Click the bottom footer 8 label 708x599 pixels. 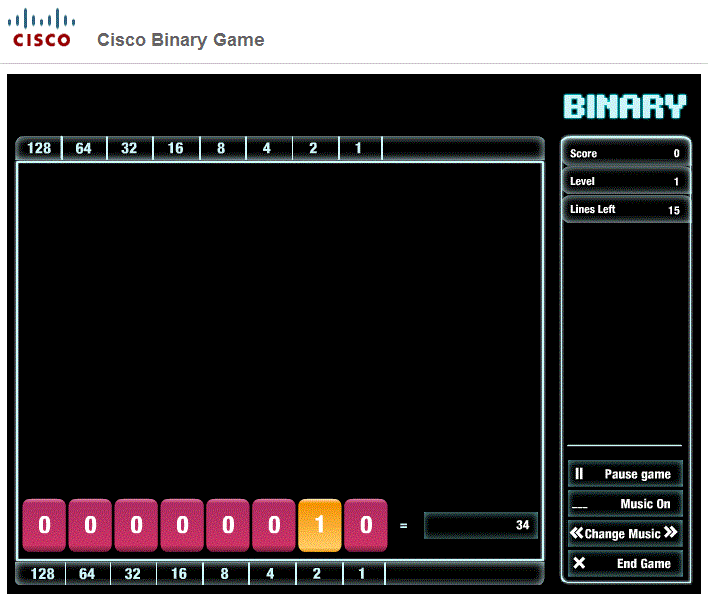tap(224, 574)
